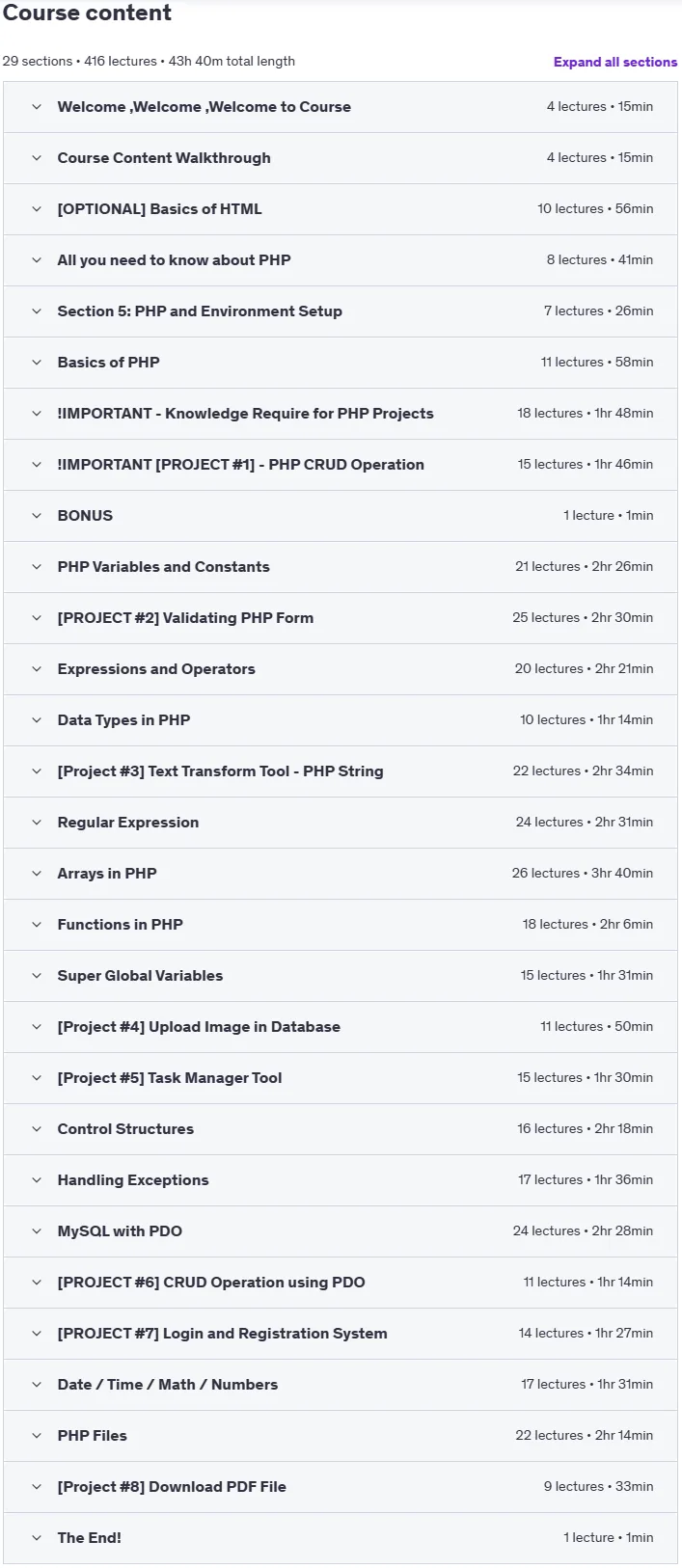Image resolution: width=682 pixels, height=1568 pixels.
Task: Click chevron beside 'Basics of PHP'
Action: coord(37,363)
